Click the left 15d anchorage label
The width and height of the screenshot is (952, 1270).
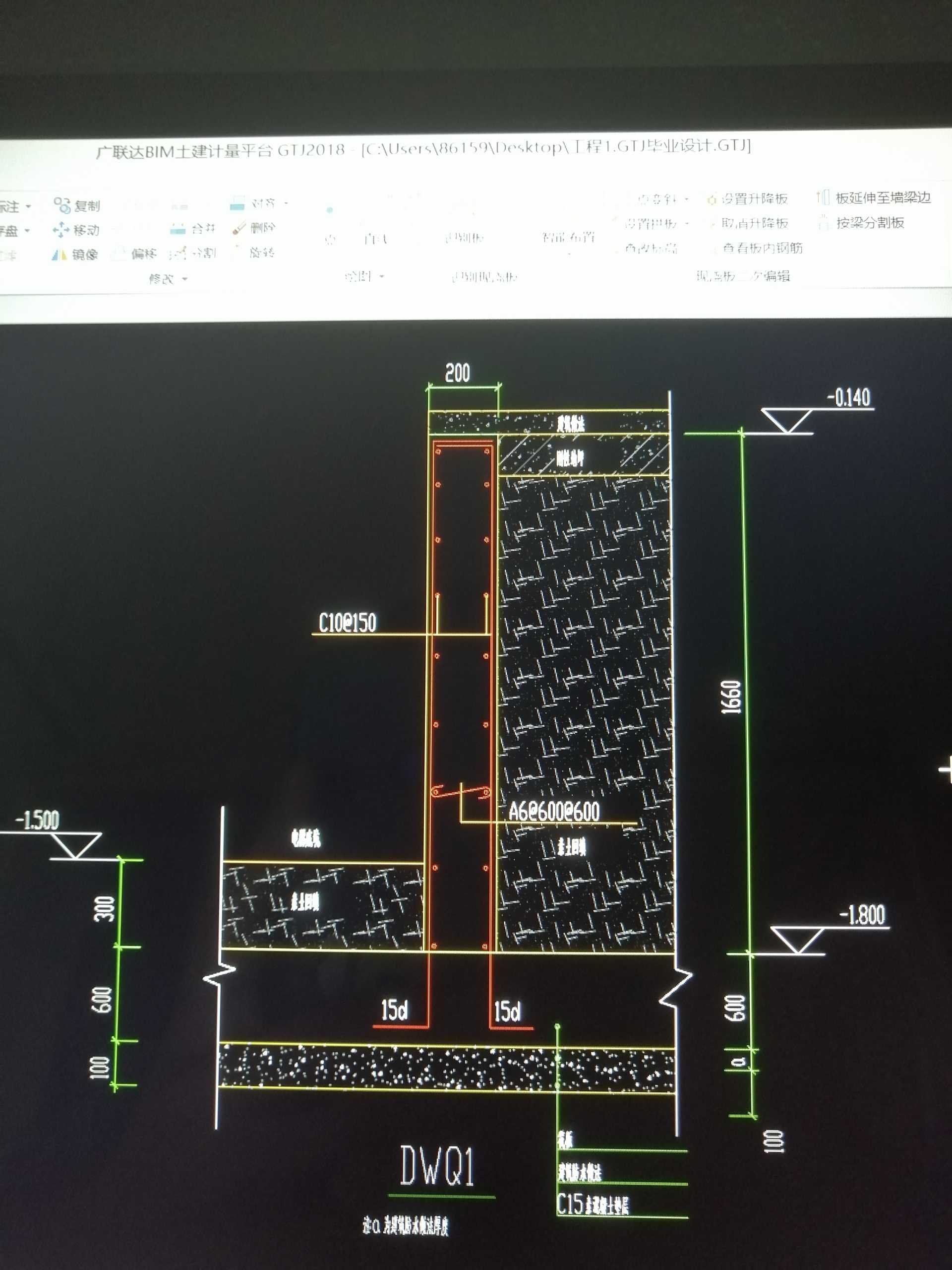click(395, 1010)
